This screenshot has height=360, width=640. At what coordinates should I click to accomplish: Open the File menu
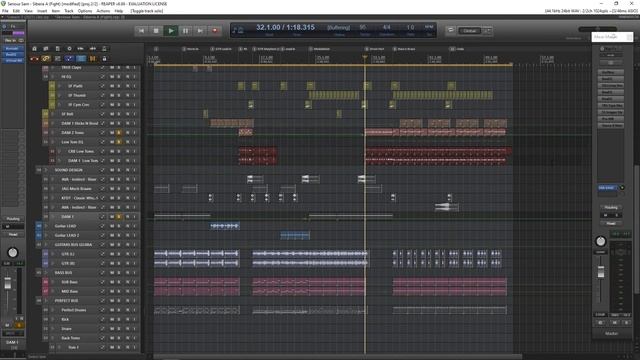click(x=5, y=11)
